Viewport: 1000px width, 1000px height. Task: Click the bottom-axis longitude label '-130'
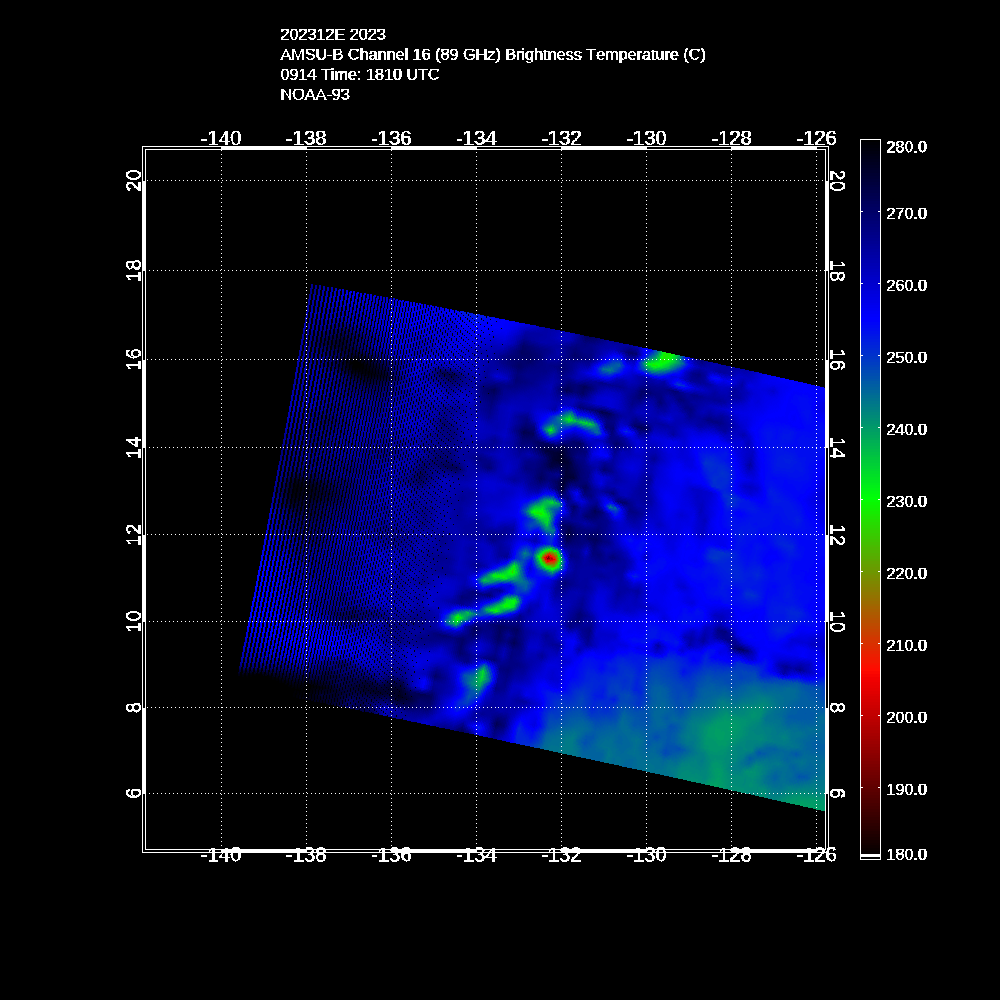coord(647,855)
